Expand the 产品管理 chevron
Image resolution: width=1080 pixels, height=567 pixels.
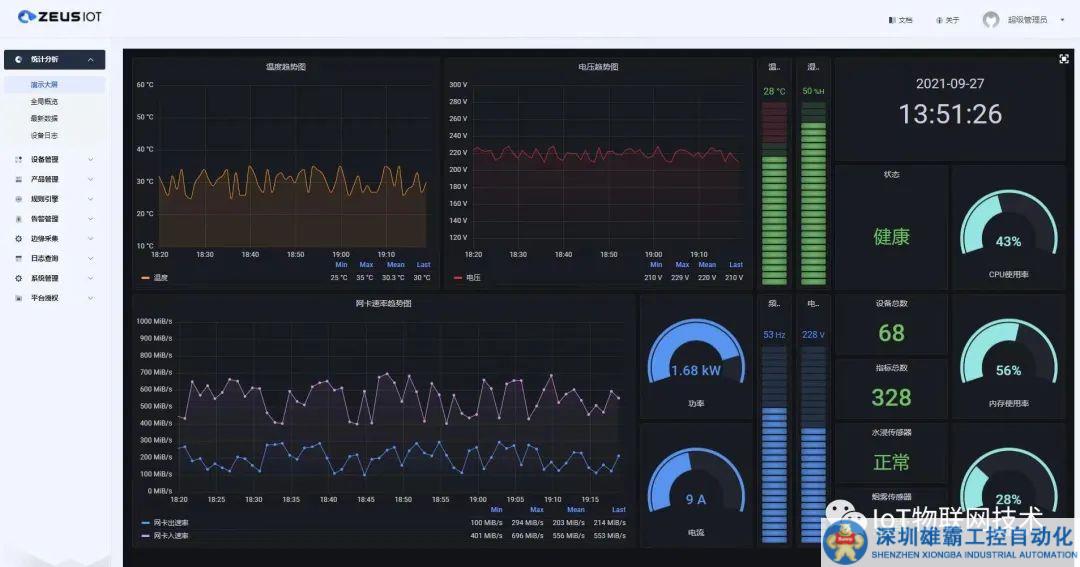[90, 179]
